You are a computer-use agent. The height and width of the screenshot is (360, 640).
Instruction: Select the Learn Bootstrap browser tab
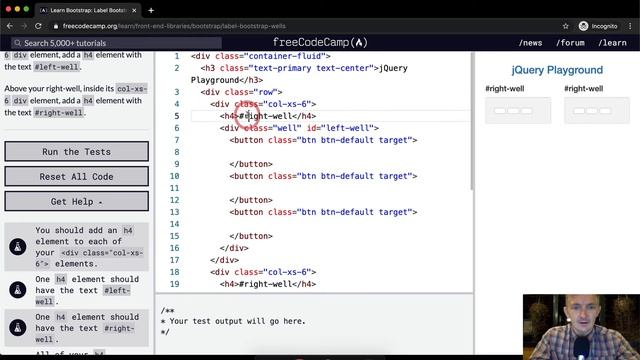click(88, 11)
